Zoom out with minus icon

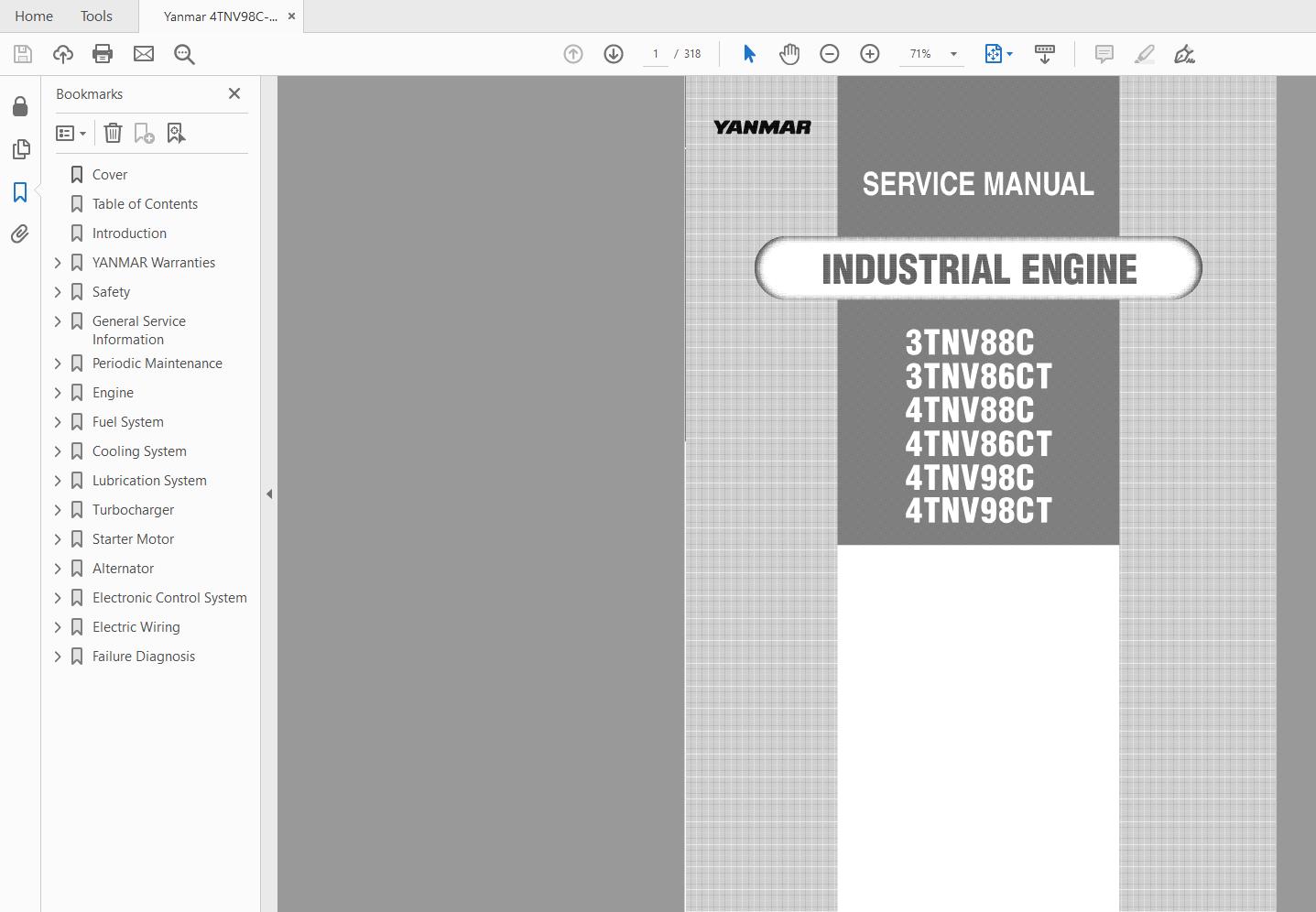point(830,54)
